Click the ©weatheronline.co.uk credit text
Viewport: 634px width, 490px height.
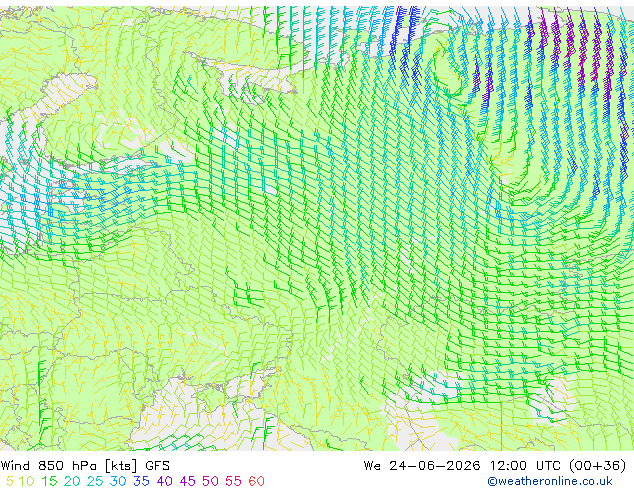pyautogui.click(x=550, y=481)
